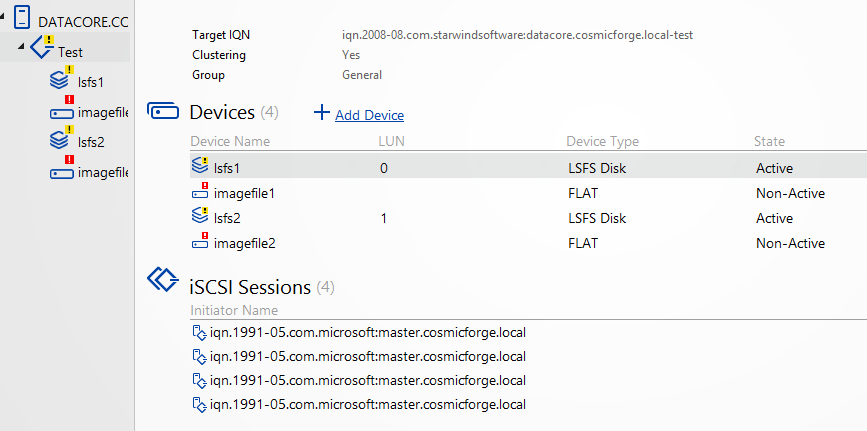867x431 pixels.
Task: Click the imagefile1 icon in Devices table
Action: coord(200,191)
